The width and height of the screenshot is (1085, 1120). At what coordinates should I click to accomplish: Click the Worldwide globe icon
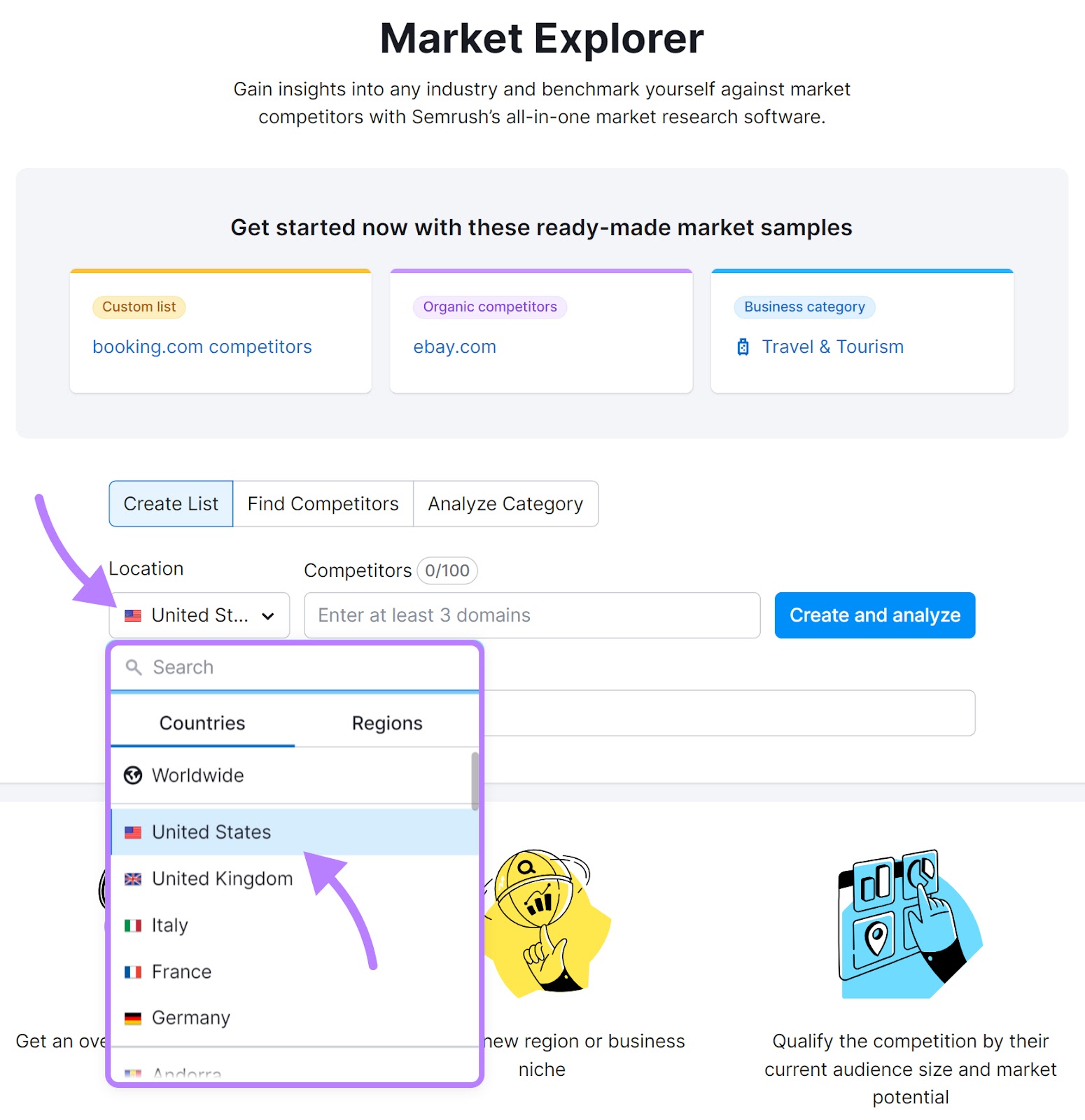click(133, 775)
